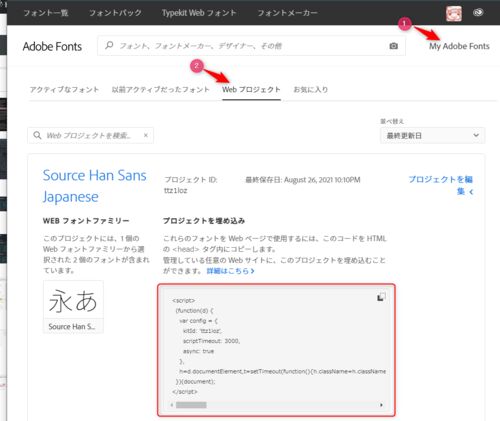The width and height of the screenshot is (500, 421).
Task: Copy embed code with clipboard icon
Action: point(381,297)
